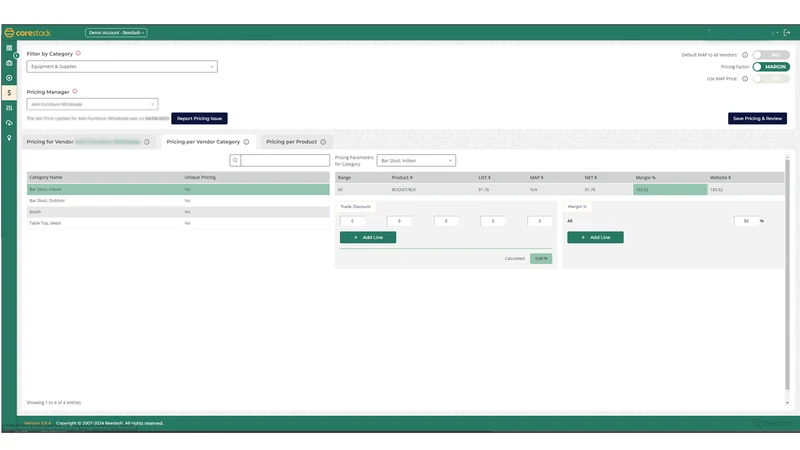Toggle the Use MAP Price switch
The width and height of the screenshot is (800, 450).
coord(771,79)
